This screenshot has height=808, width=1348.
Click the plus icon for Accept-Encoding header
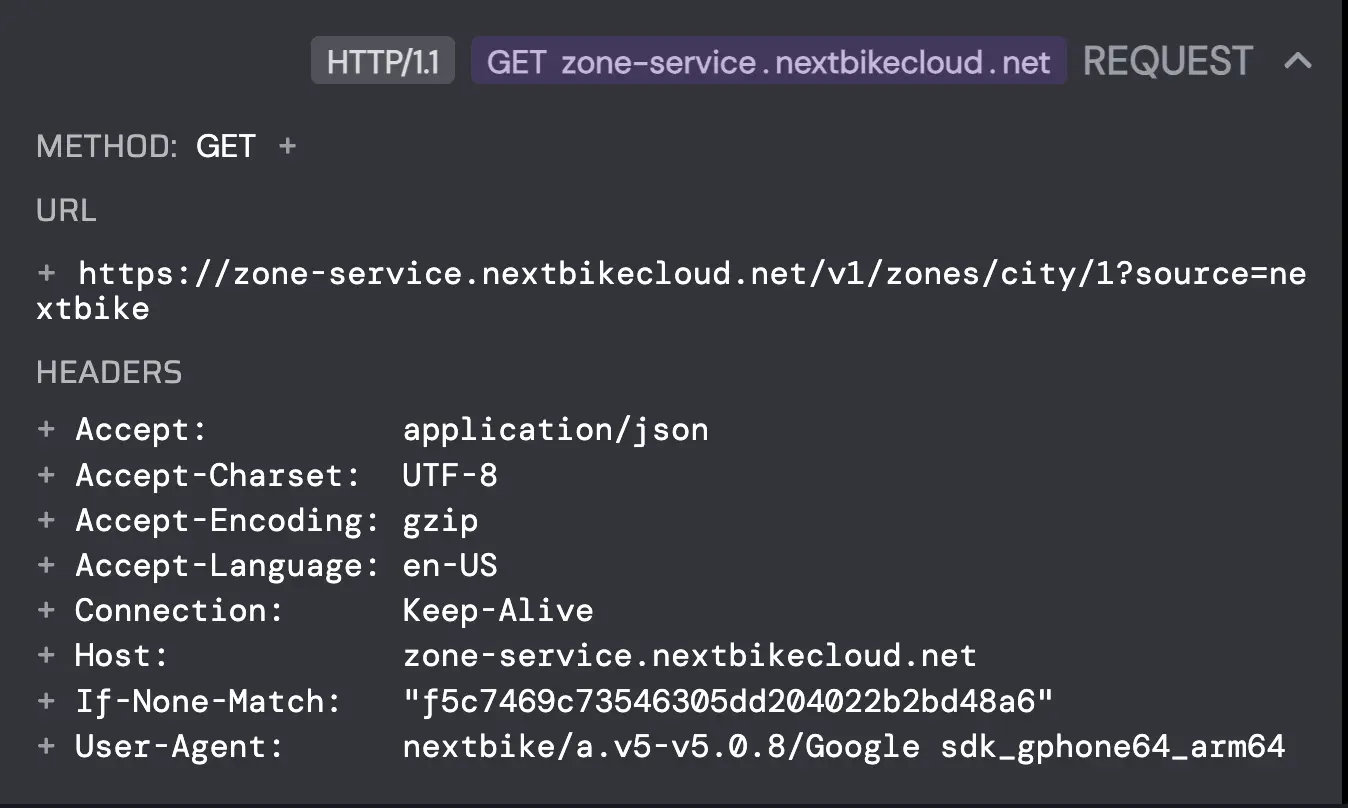tap(46, 520)
